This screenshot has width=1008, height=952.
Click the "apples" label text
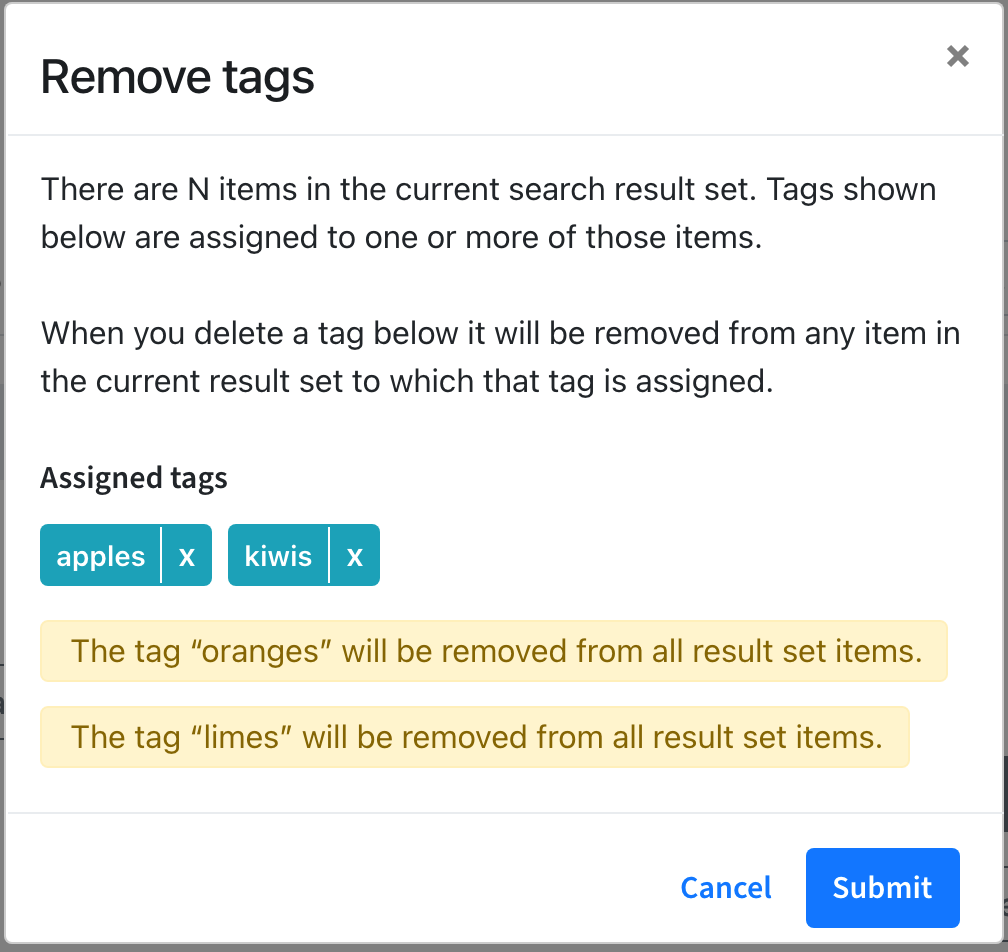100,555
